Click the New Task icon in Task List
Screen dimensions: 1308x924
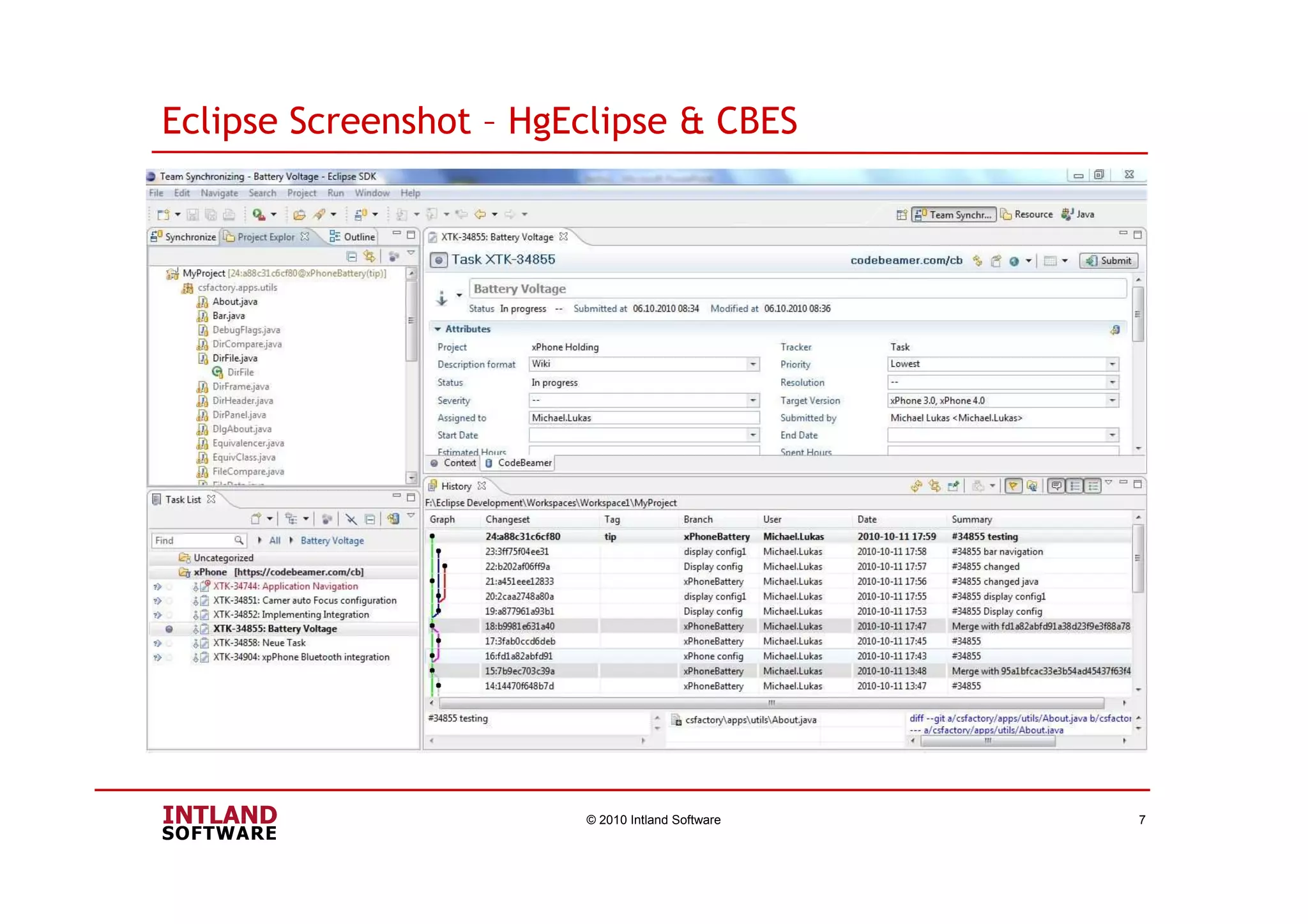click(256, 519)
